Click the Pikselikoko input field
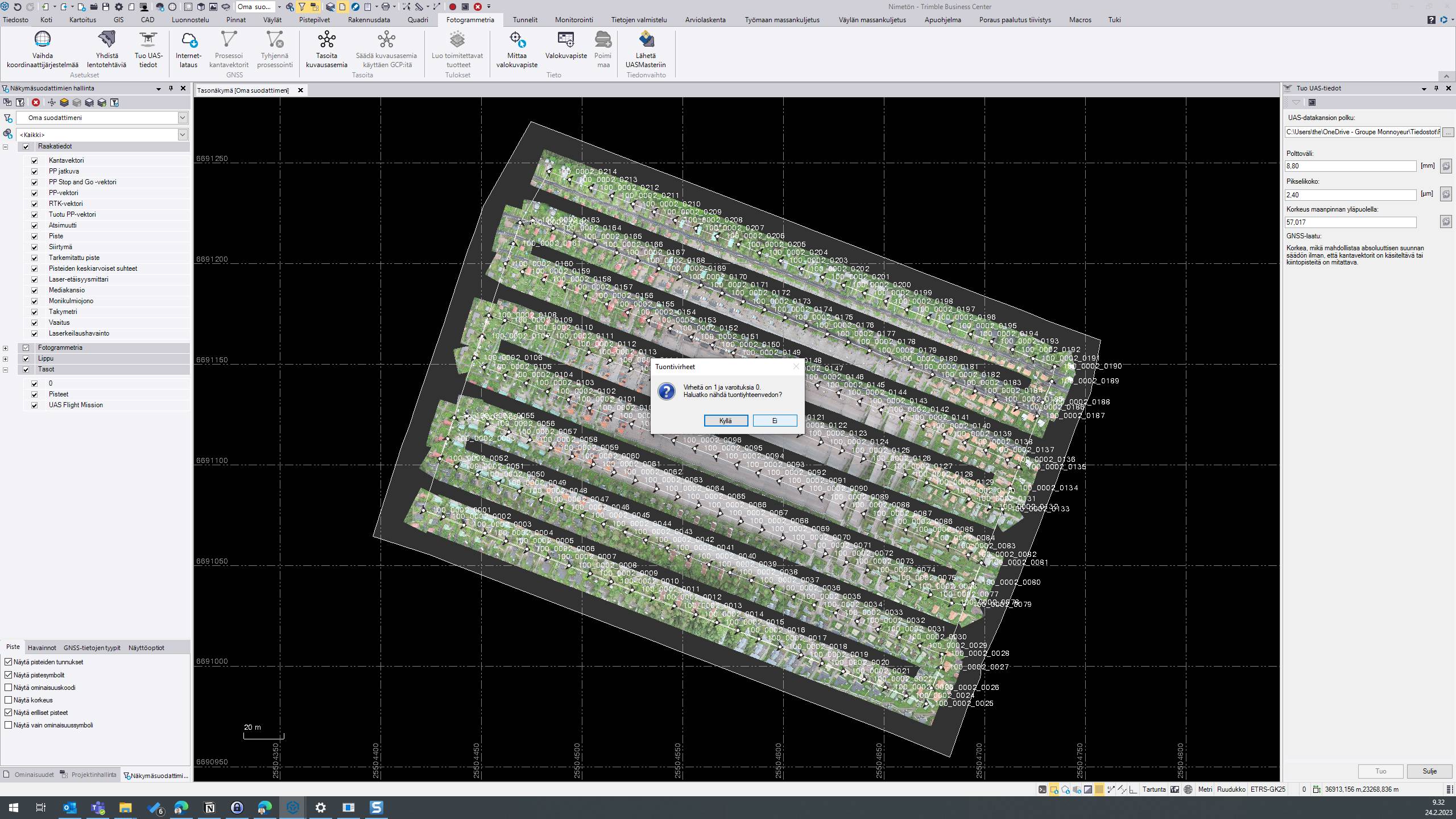Screen dimensions: 1456x819 (1351, 195)
